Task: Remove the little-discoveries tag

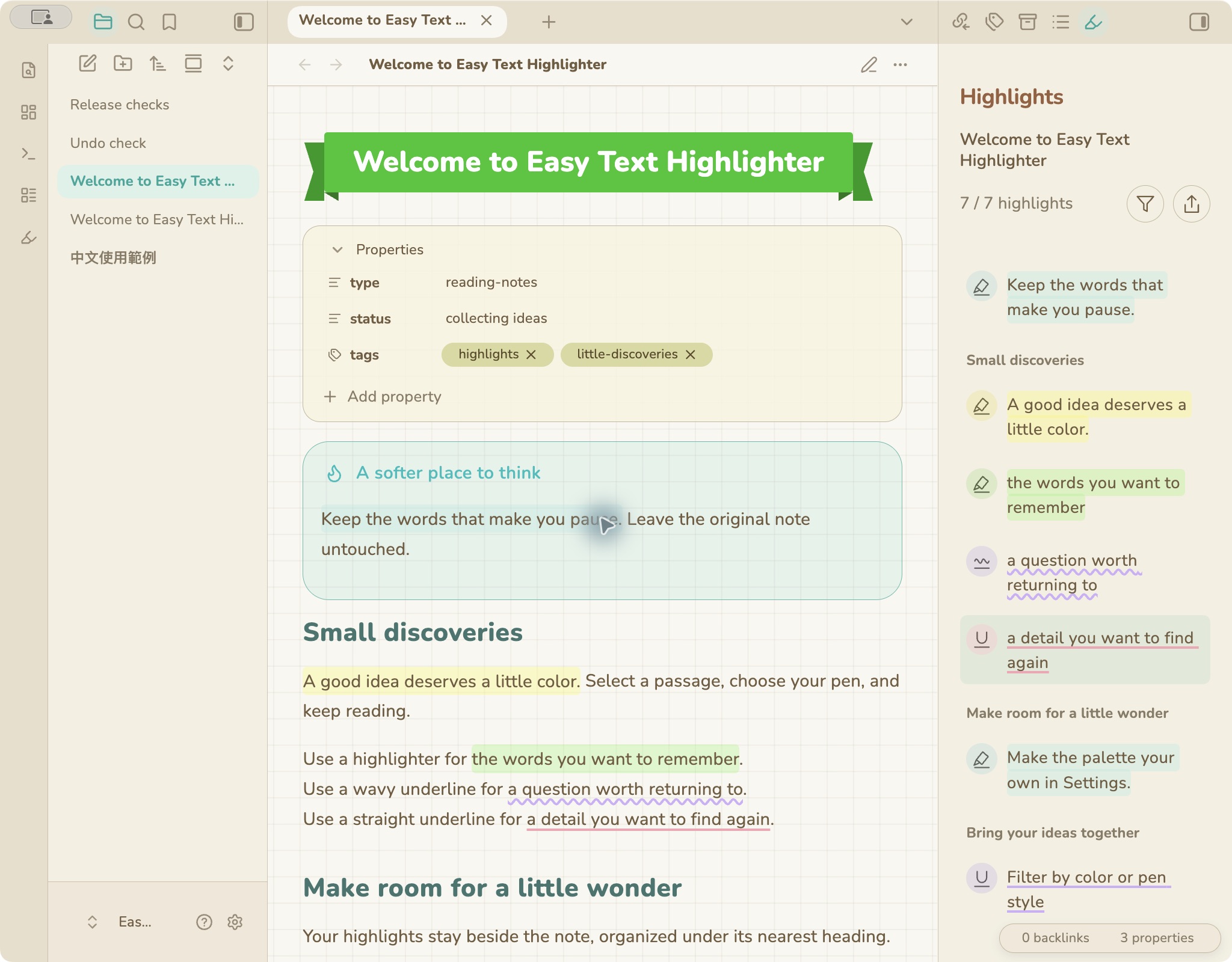Action: pyautogui.click(x=691, y=355)
